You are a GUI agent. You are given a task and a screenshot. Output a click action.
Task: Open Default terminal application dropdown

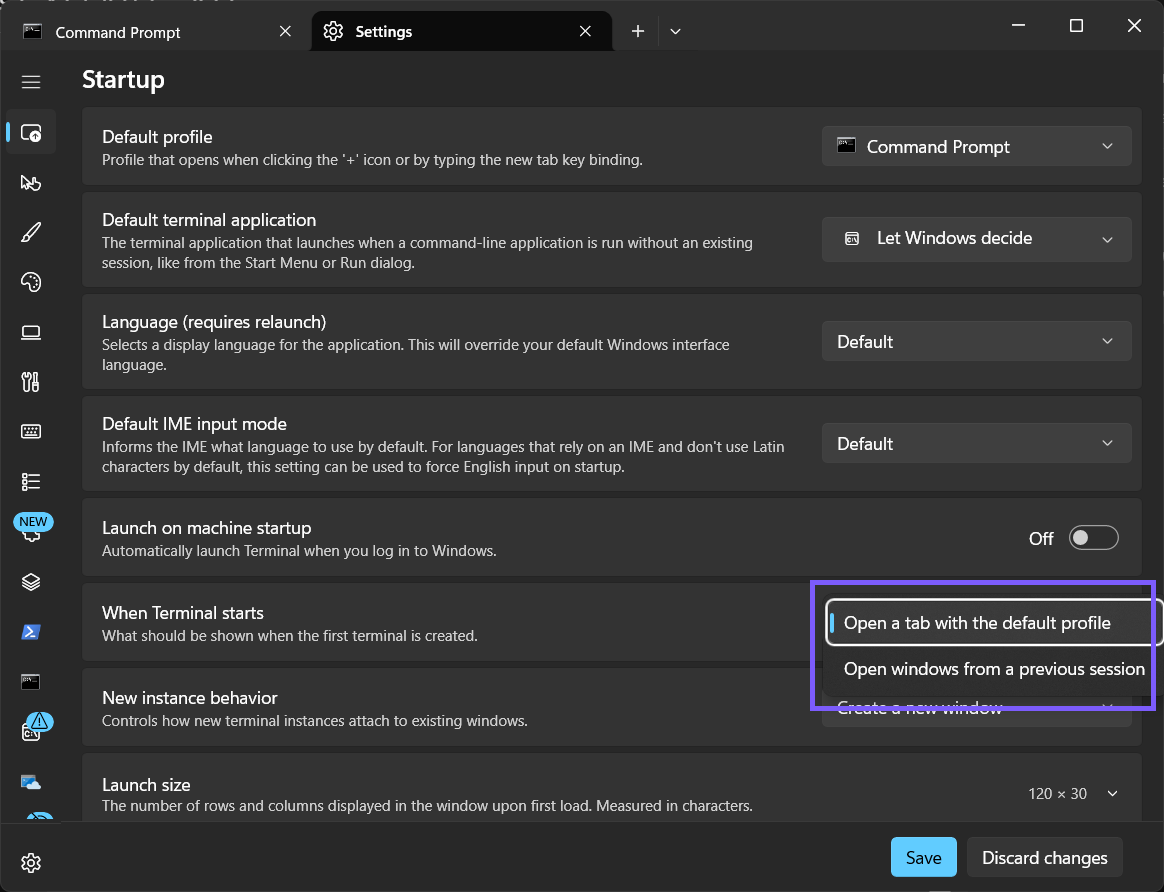976,239
